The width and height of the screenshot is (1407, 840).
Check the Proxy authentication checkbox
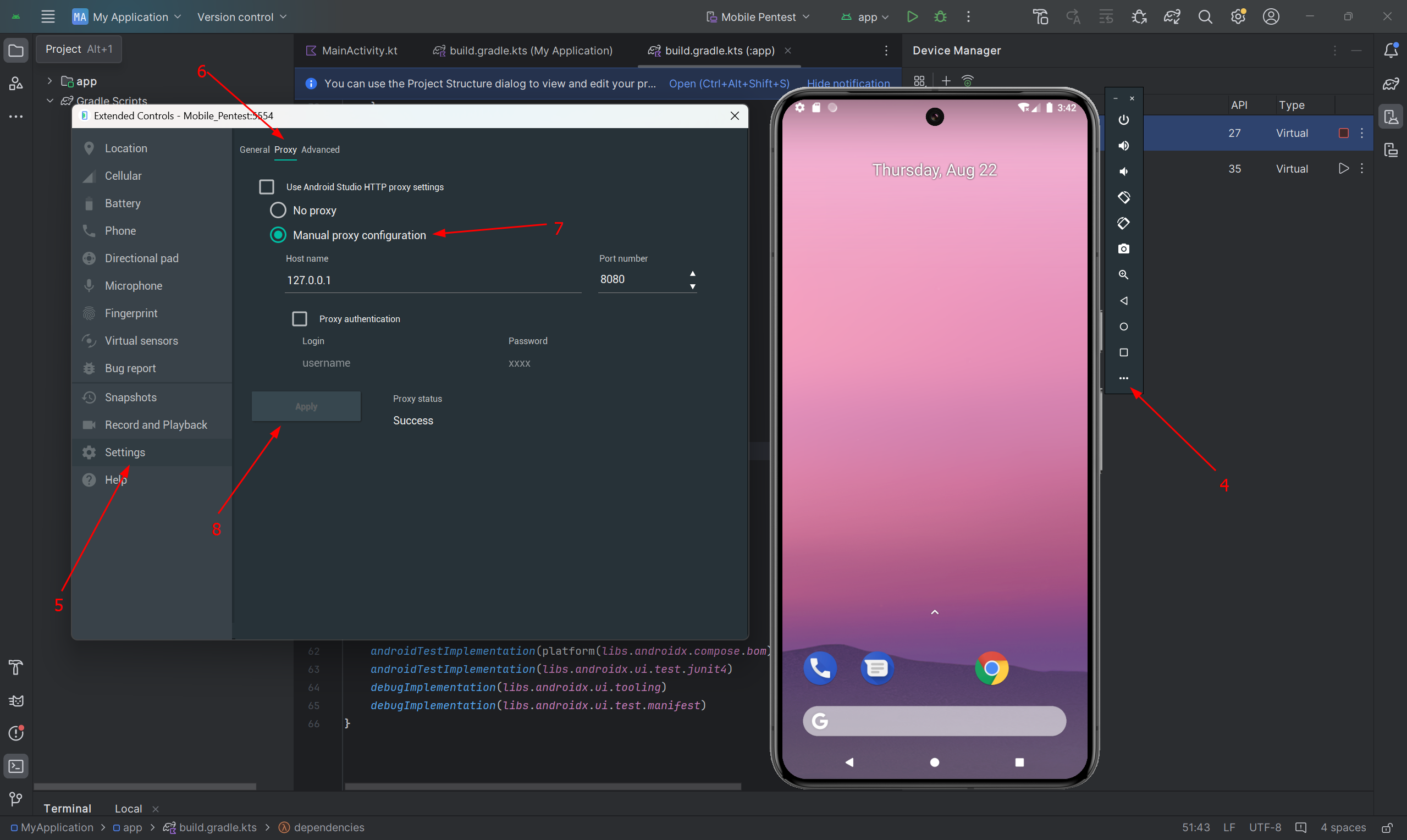pos(300,319)
